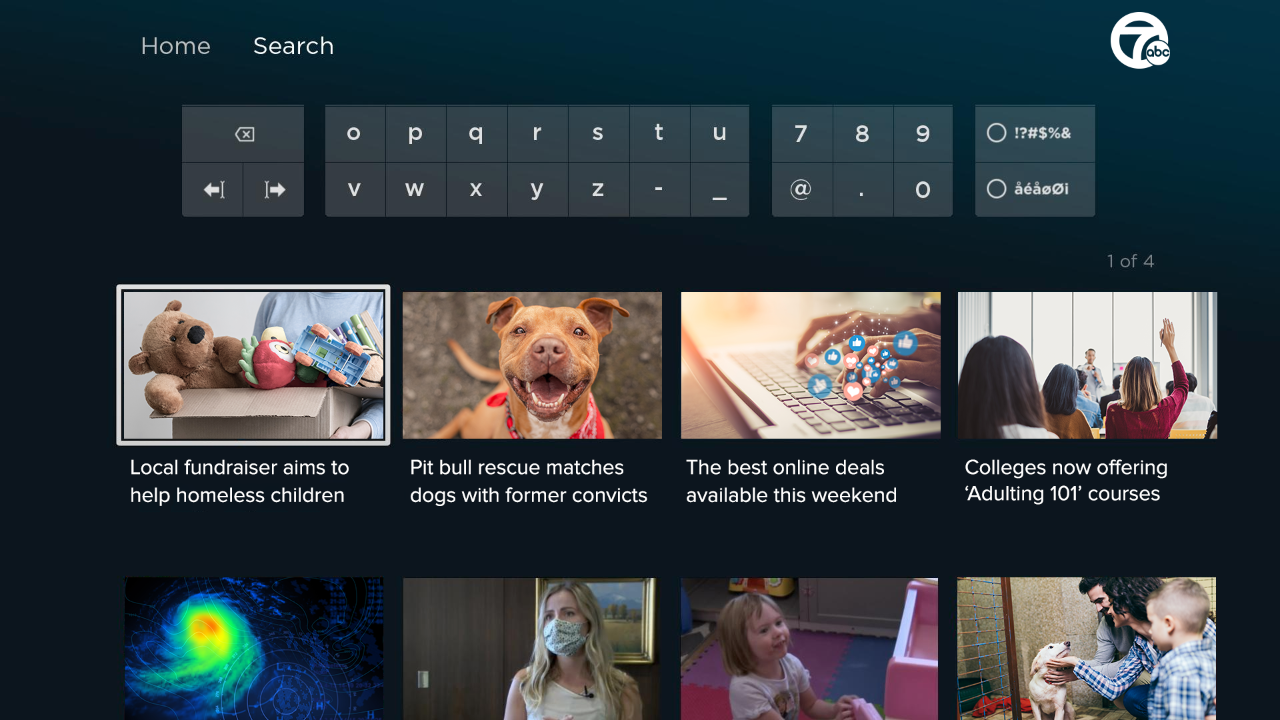The image size is (1280, 720).
Task: Select the accented characters radio option
Action: [1035, 189]
